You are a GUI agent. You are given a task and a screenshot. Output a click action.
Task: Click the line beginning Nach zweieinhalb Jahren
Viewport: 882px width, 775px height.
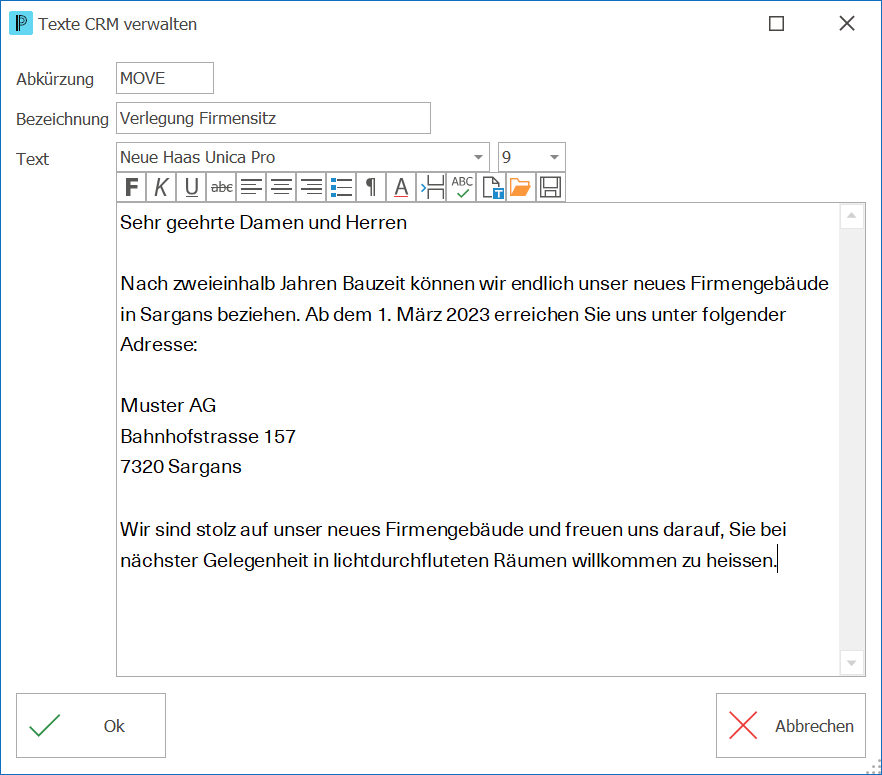point(474,283)
